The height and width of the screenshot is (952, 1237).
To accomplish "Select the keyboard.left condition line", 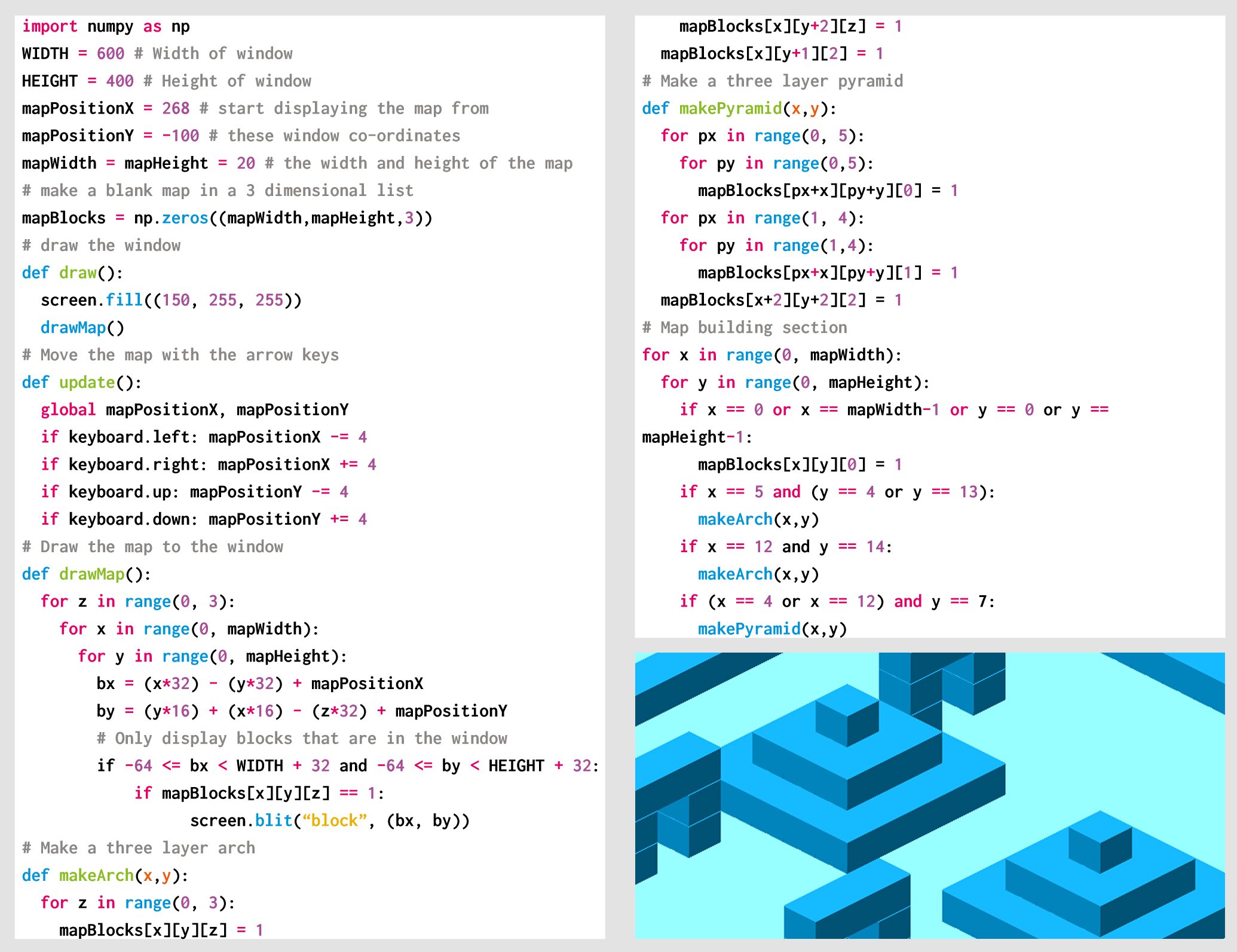I will click(203, 437).
